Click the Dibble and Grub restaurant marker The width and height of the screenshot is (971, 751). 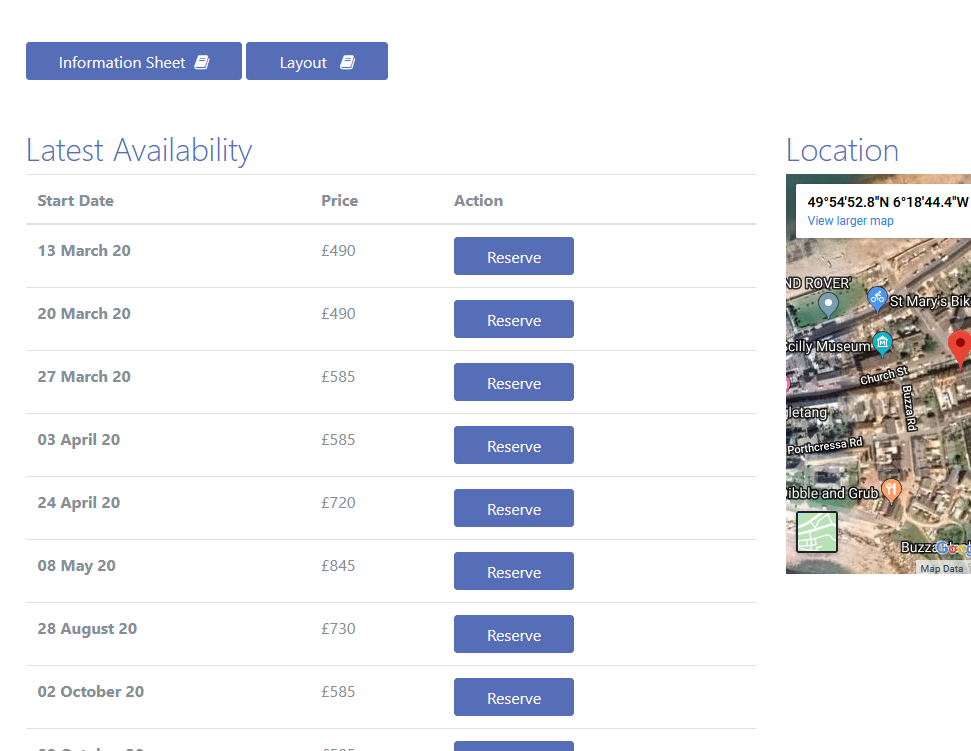[x=891, y=491]
